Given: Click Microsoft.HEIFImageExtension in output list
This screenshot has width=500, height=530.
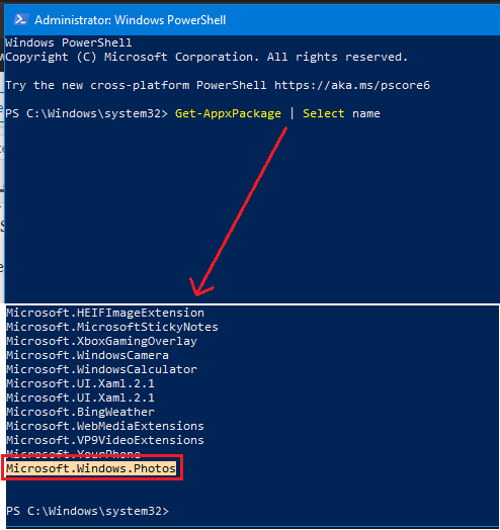Looking at the screenshot, I should click(105, 313).
